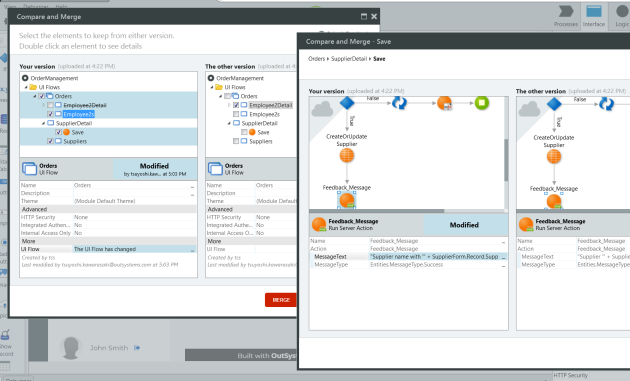
Task: Click the logout icon next to John Smith
Action: (x=137, y=348)
